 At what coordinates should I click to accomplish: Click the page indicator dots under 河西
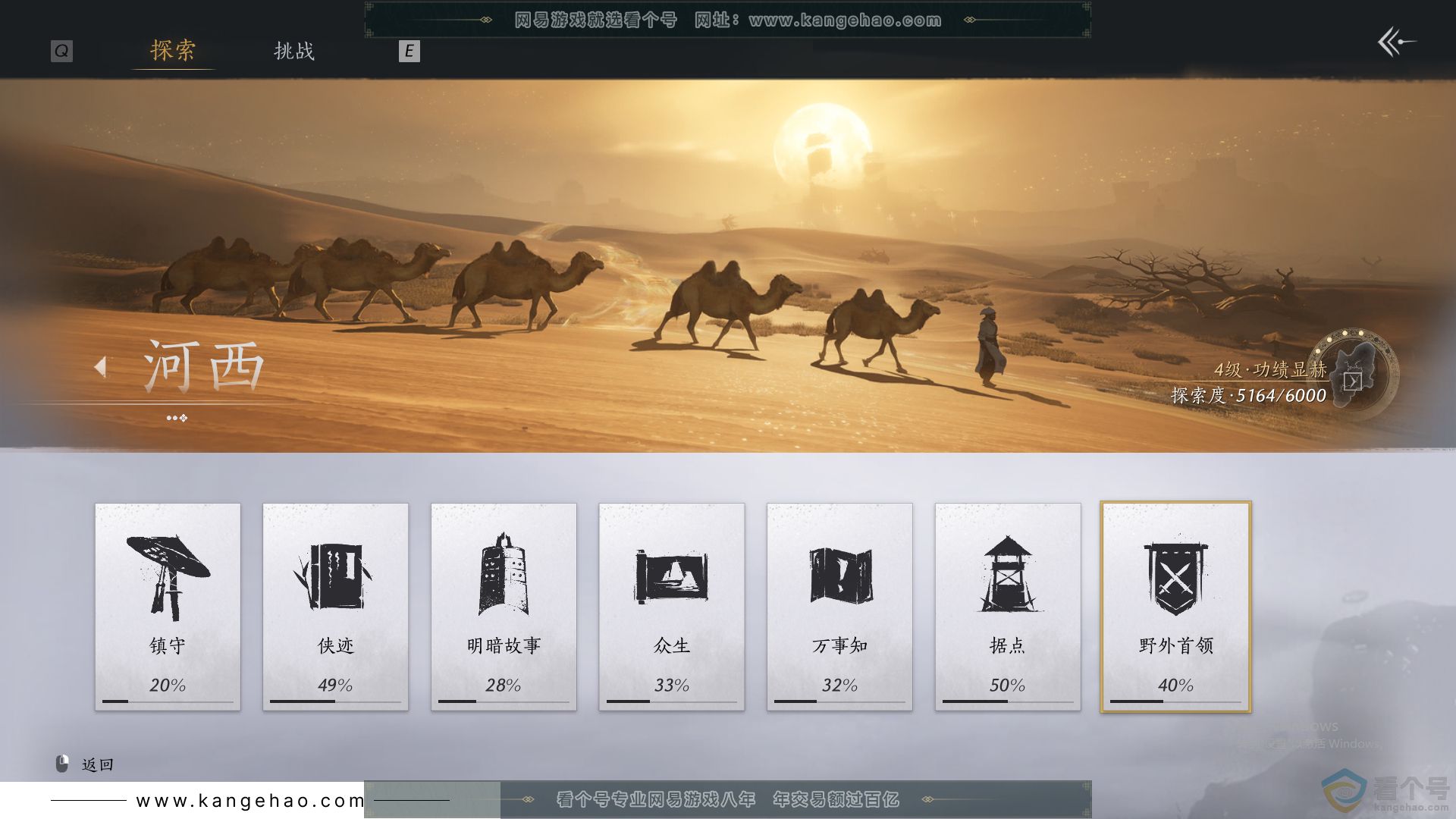pos(177,418)
